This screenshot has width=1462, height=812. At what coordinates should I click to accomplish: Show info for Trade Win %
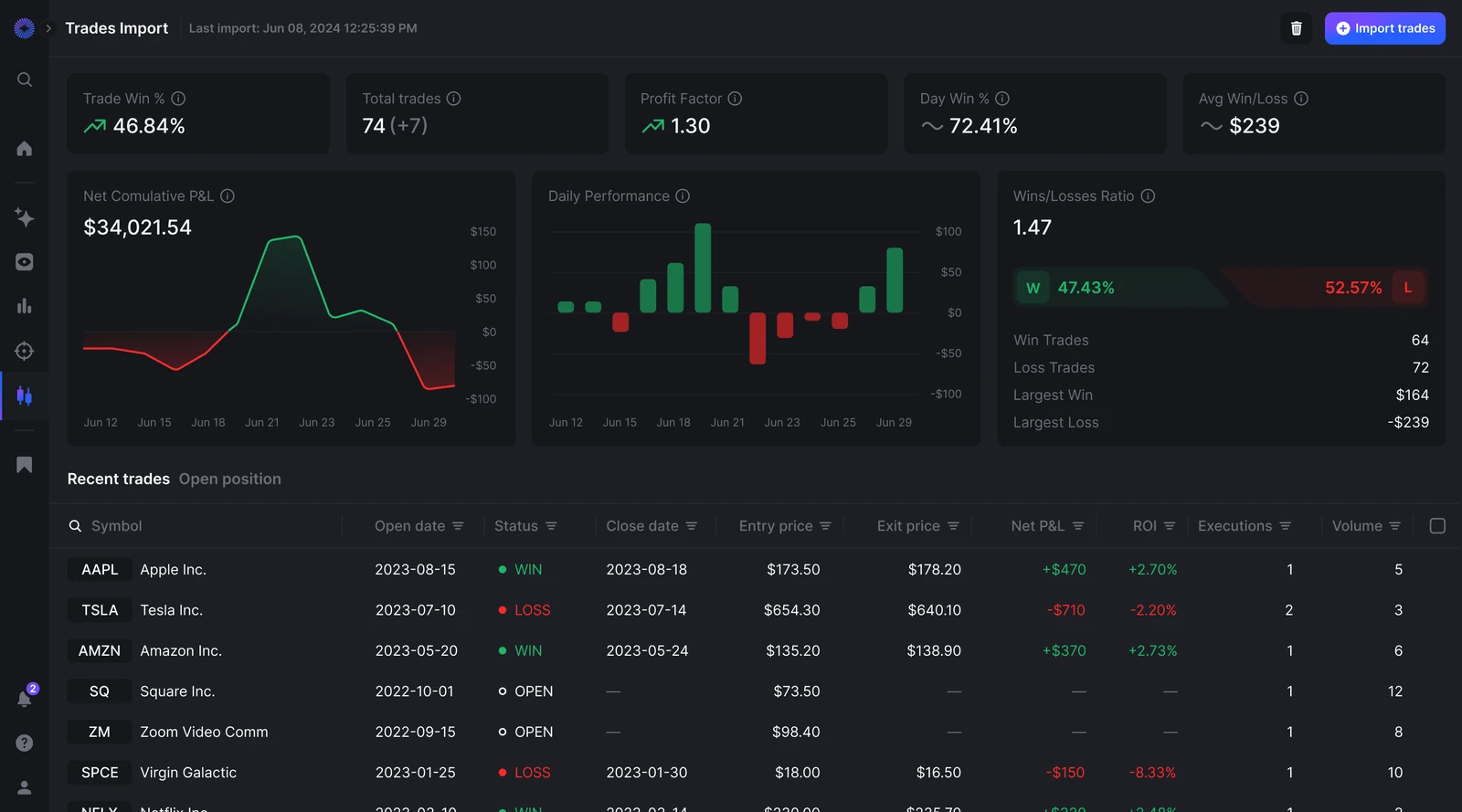[179, 99]
